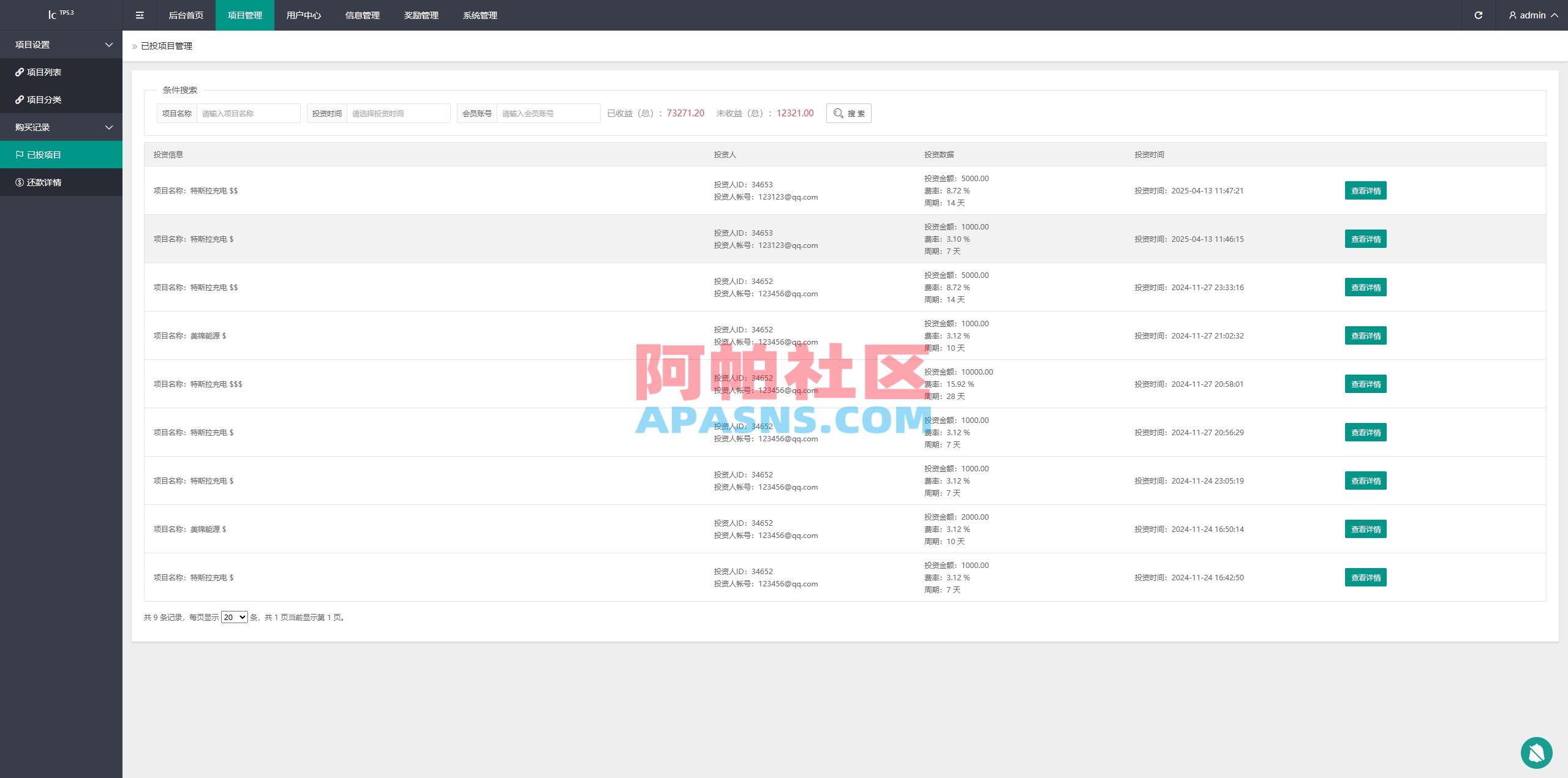Viewport: 1568px width, 778px height.
Task: Click the 项目名称 search input field
Action: coord(249,113)
